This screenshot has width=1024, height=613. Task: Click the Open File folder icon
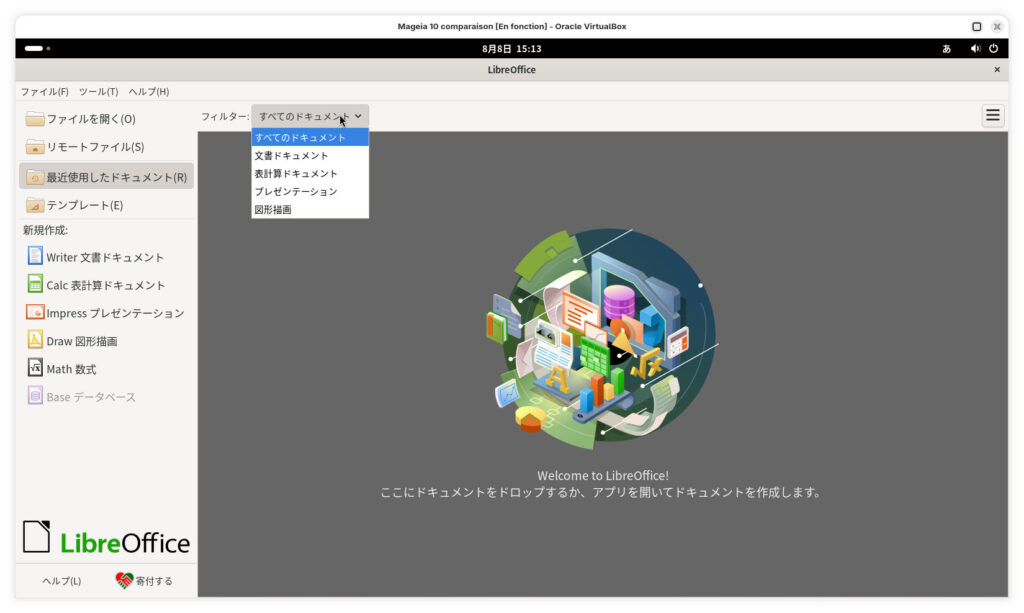click(x=35, y=119)
